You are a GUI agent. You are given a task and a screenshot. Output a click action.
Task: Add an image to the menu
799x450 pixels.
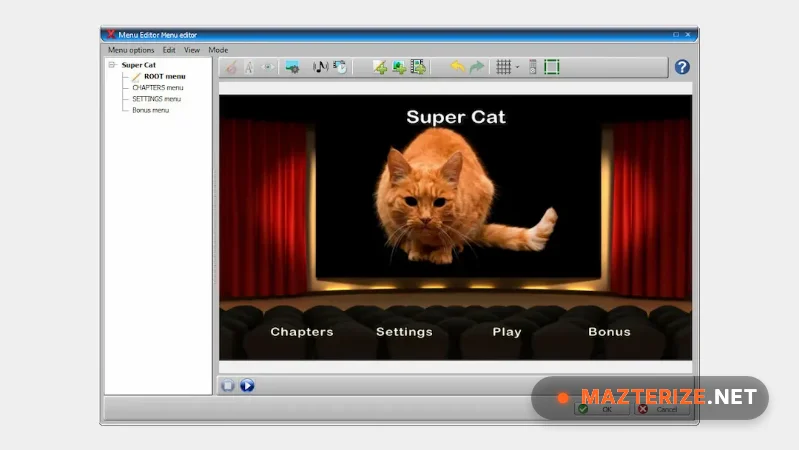coord(399,67)
